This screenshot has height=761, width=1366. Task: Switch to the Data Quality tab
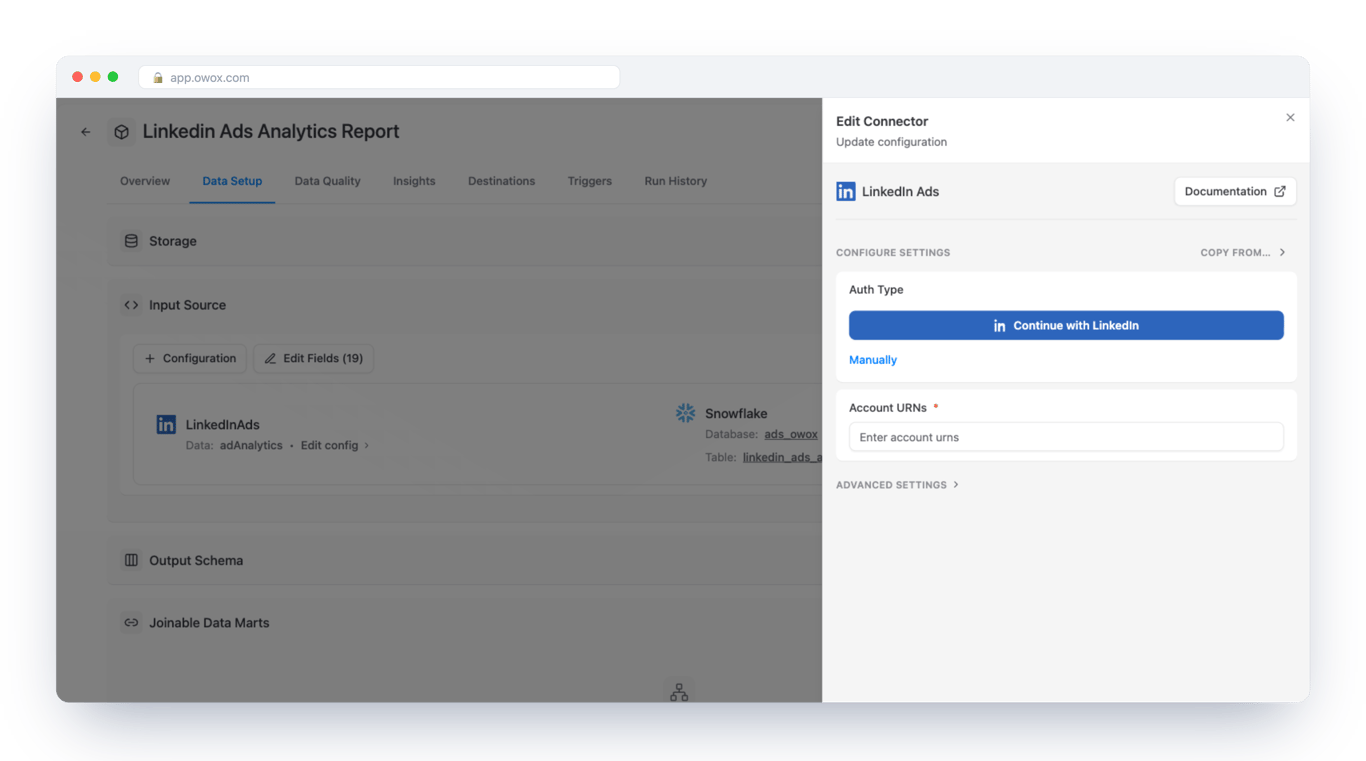(x=327, y=181)
